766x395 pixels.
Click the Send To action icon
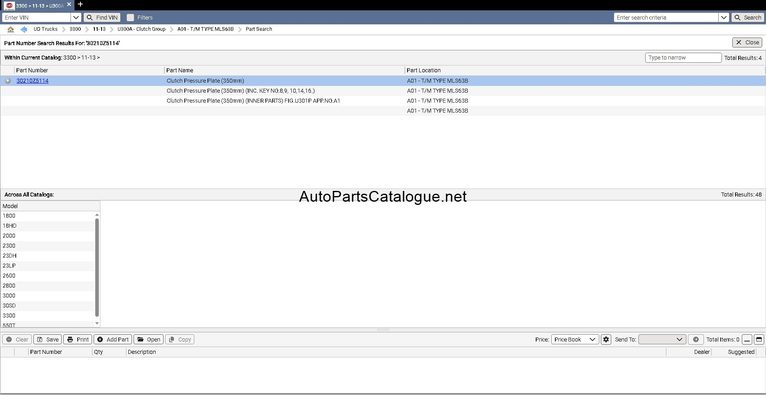pos(696,339)
